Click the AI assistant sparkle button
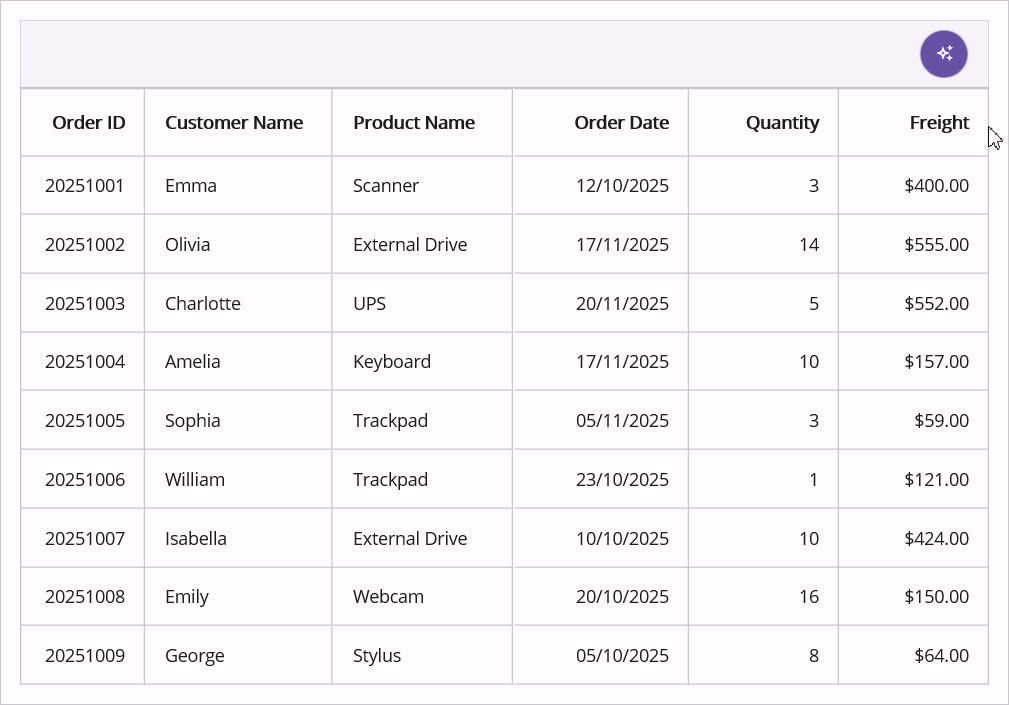This screenshot has height=705, width=1009. click(x=943, y=54)
